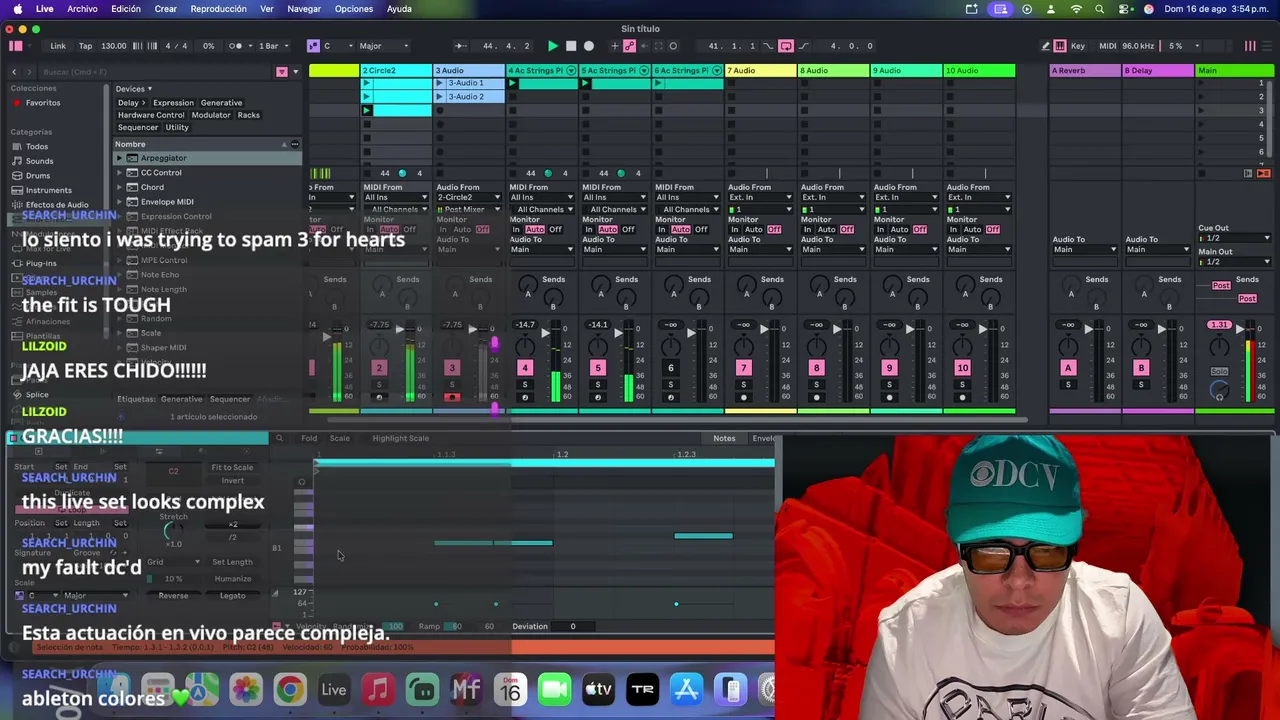Stop playback with the transport Stop button
This screenshot has width=1280, height=720.
coord(571,46)
